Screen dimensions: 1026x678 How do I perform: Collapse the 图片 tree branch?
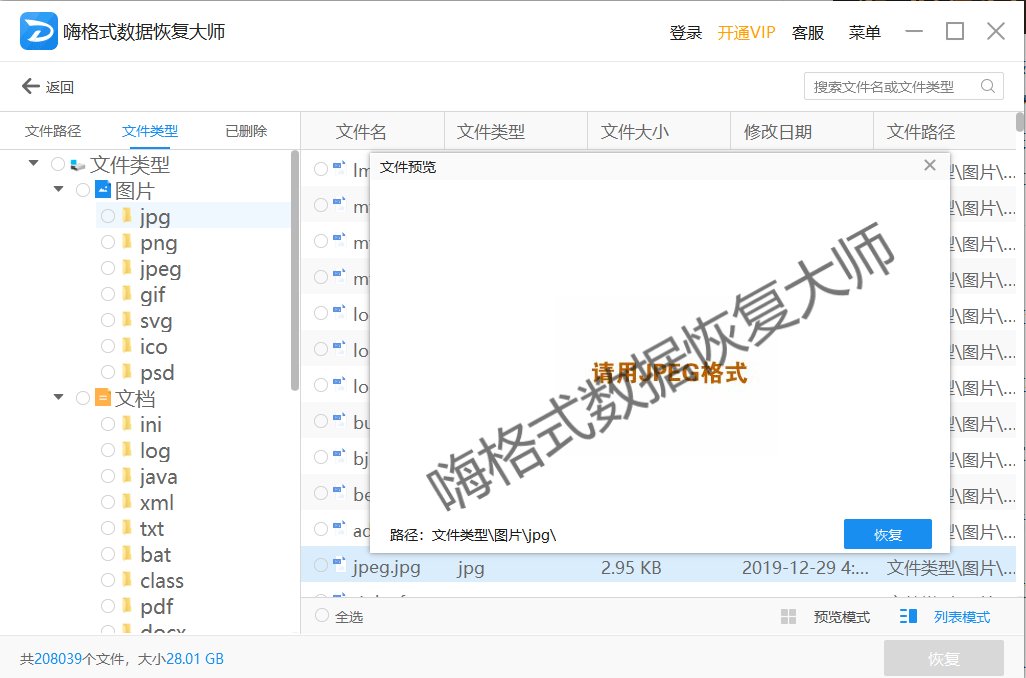pos(58,190)
